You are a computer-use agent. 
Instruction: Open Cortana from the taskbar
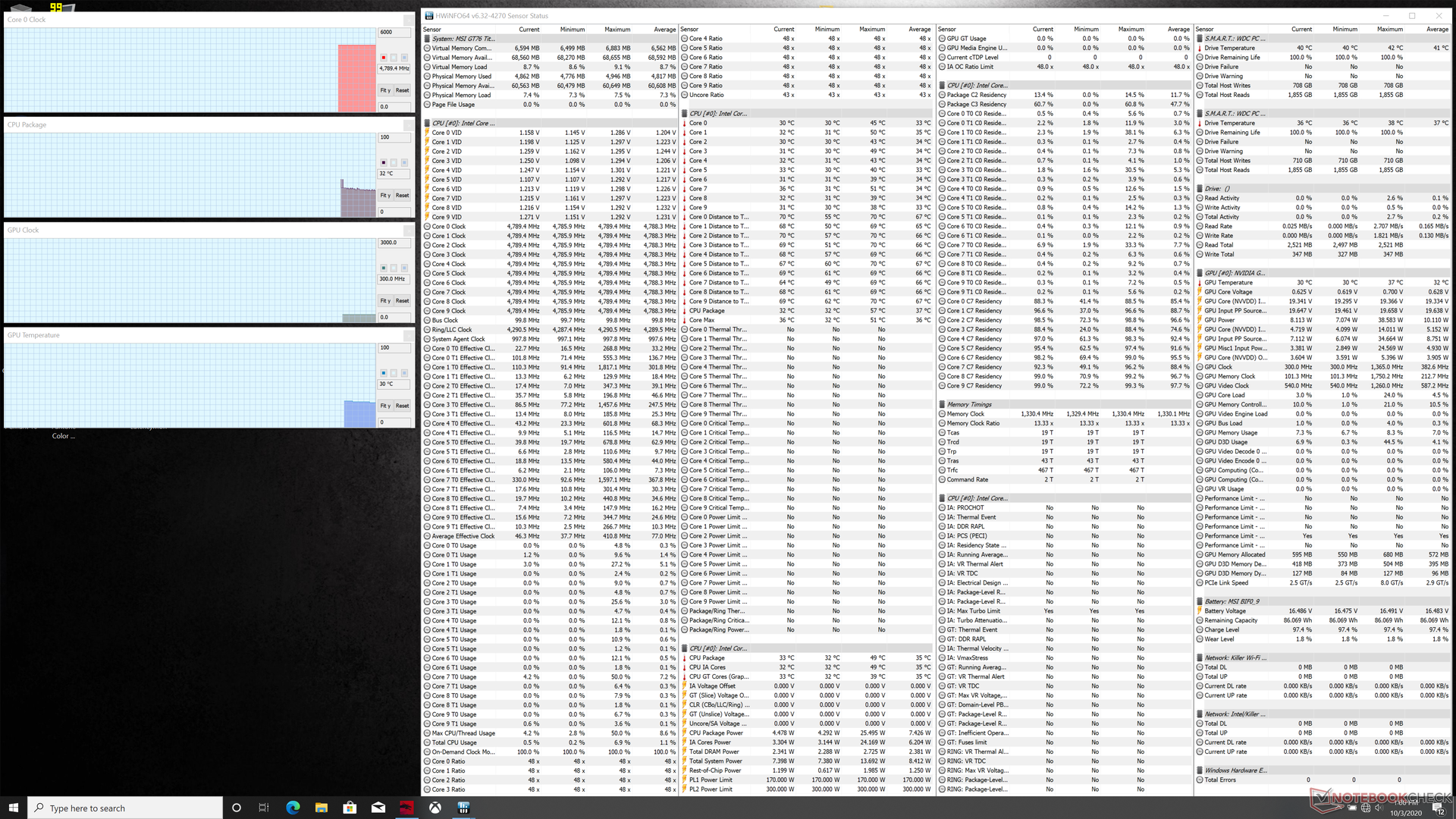[x=236, y=808]
